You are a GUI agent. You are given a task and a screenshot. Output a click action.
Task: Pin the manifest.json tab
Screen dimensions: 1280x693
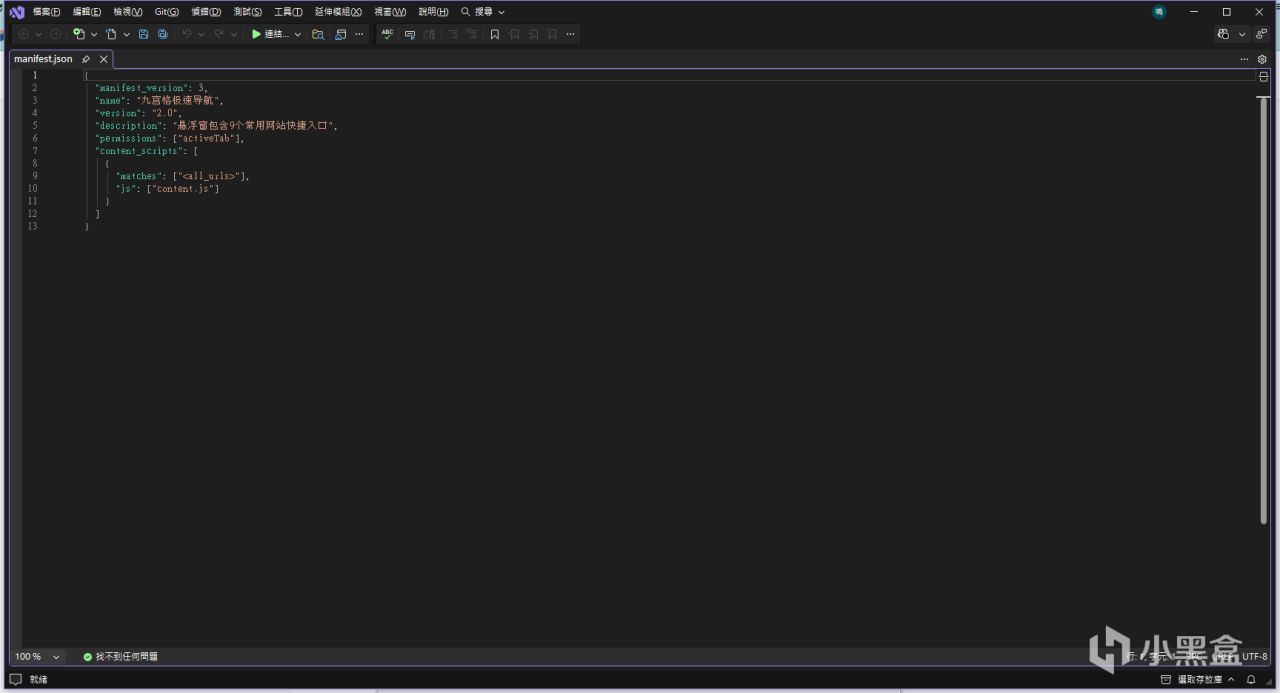[x=86, y=59]
